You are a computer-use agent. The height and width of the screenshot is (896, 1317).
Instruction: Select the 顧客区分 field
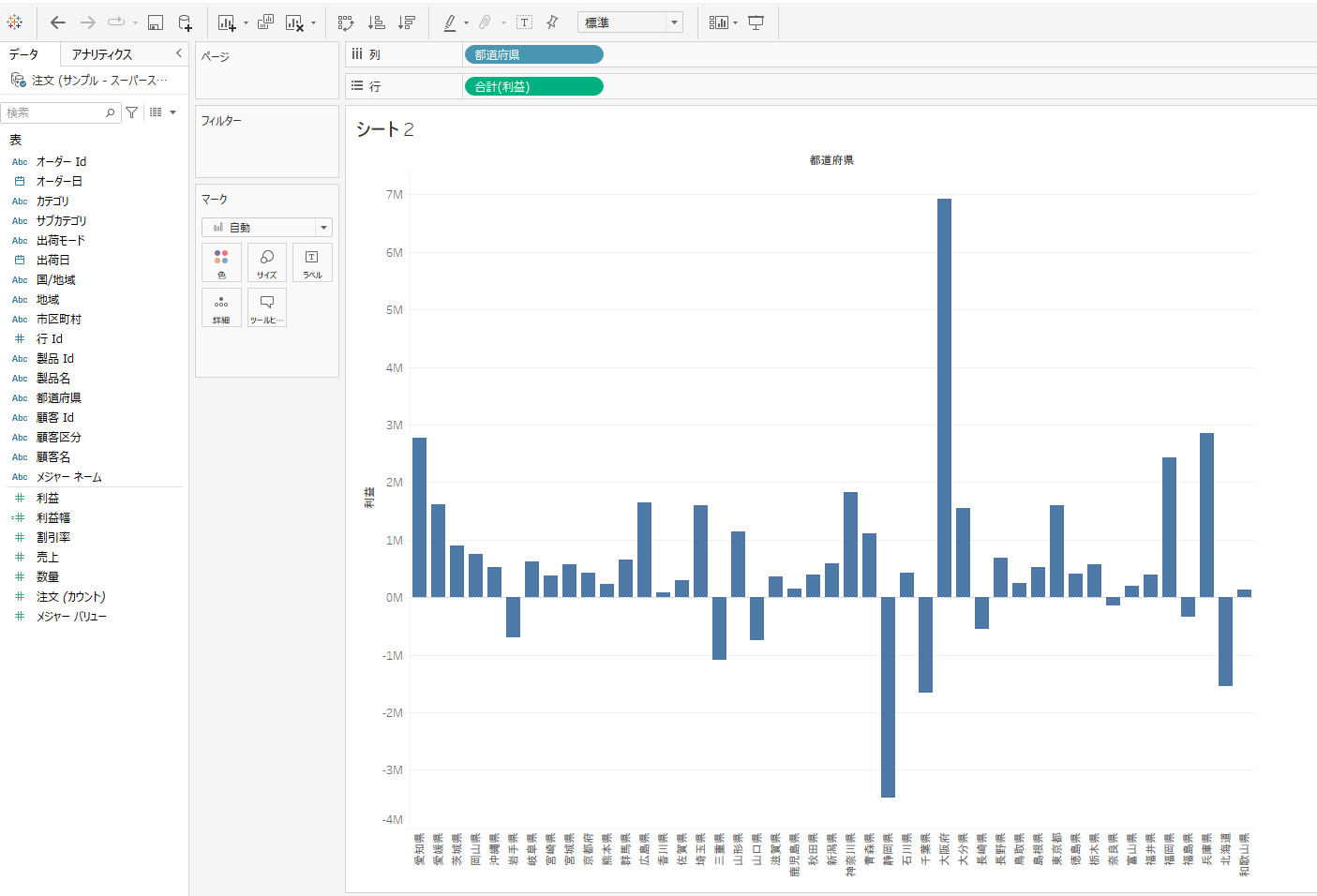click(58, 438)
